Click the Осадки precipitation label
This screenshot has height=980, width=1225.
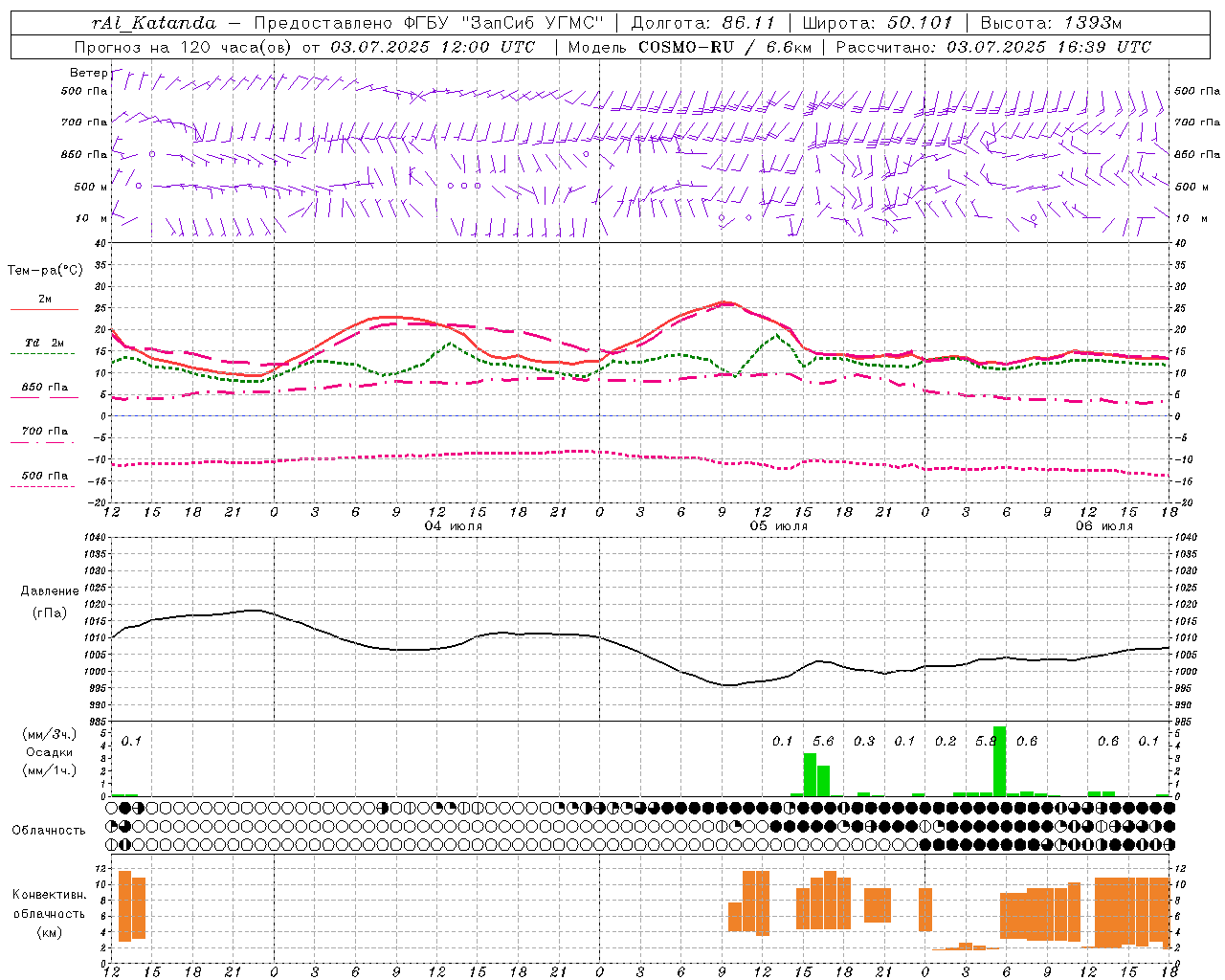(49, 752)
